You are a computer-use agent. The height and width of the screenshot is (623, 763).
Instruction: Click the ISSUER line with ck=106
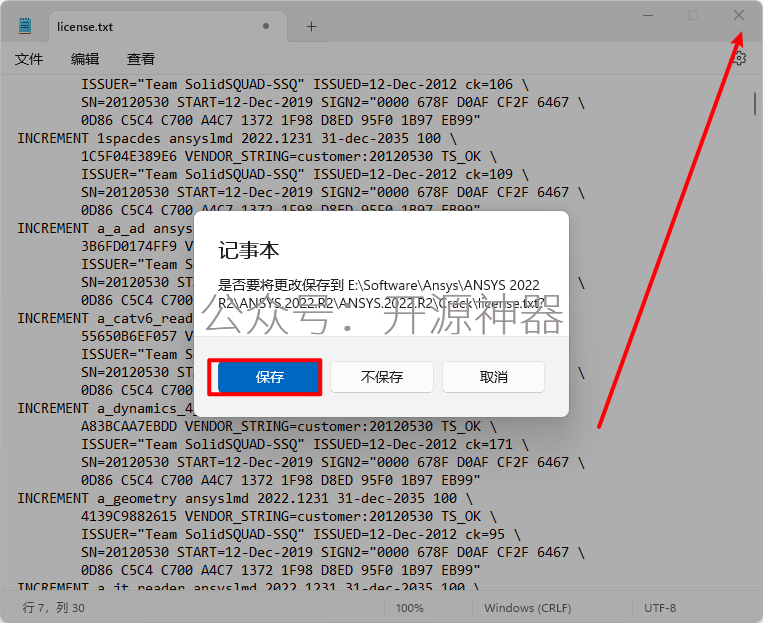pos(305,84)
